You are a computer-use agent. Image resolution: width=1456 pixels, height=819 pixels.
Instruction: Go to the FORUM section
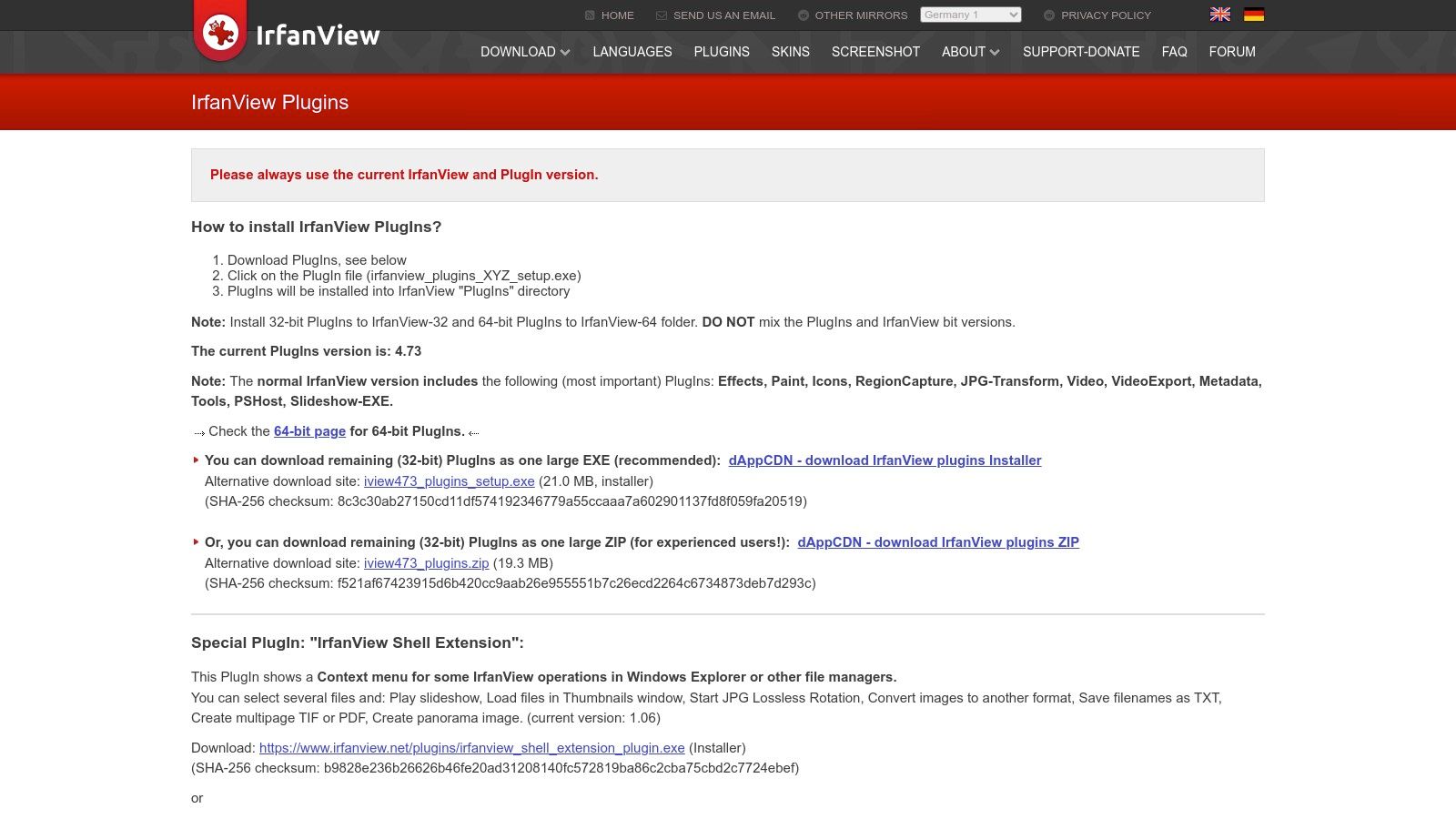pyautogui.click(x=1232, y=52)
